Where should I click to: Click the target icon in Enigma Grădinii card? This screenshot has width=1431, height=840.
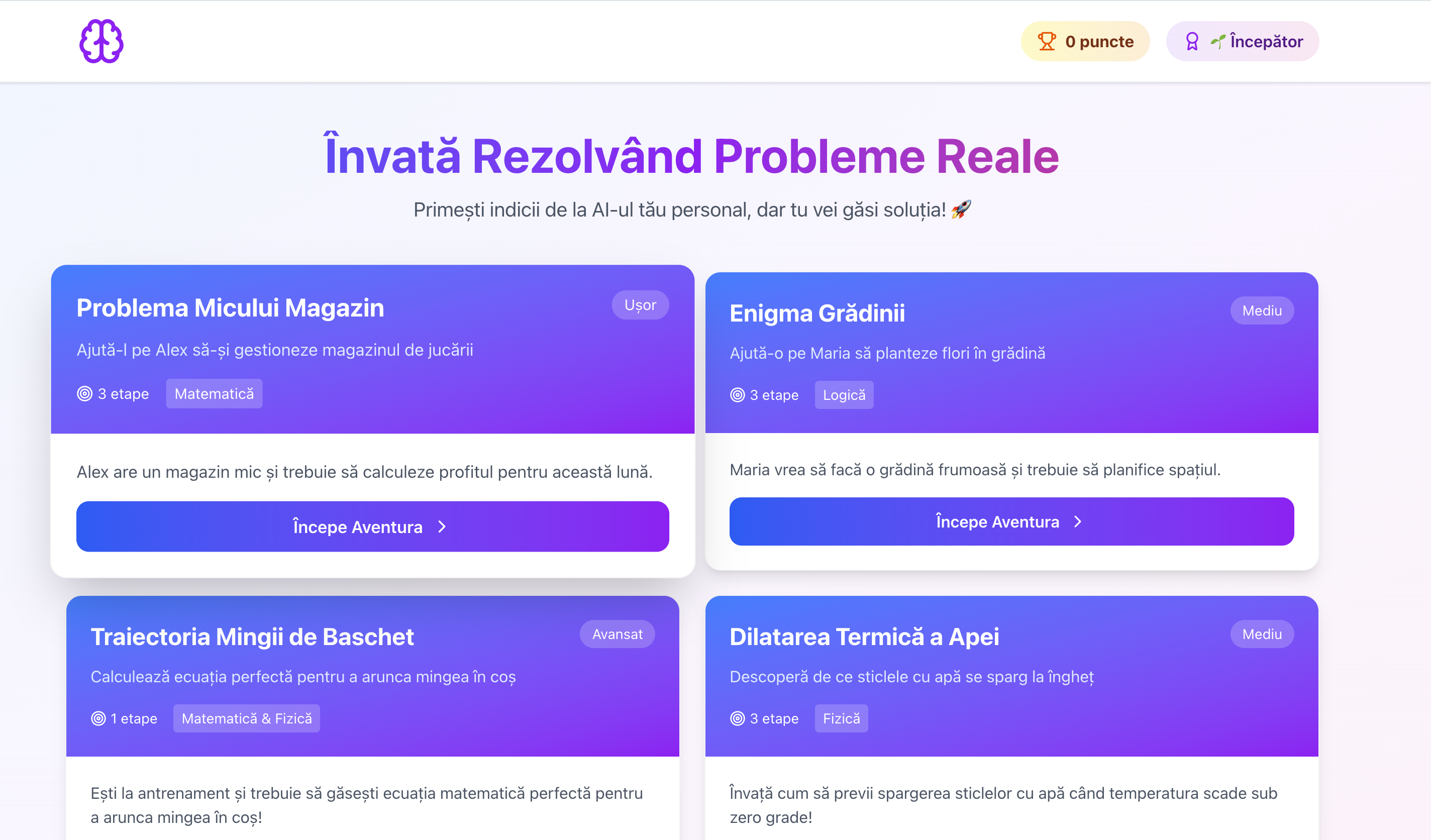point(737,395)
